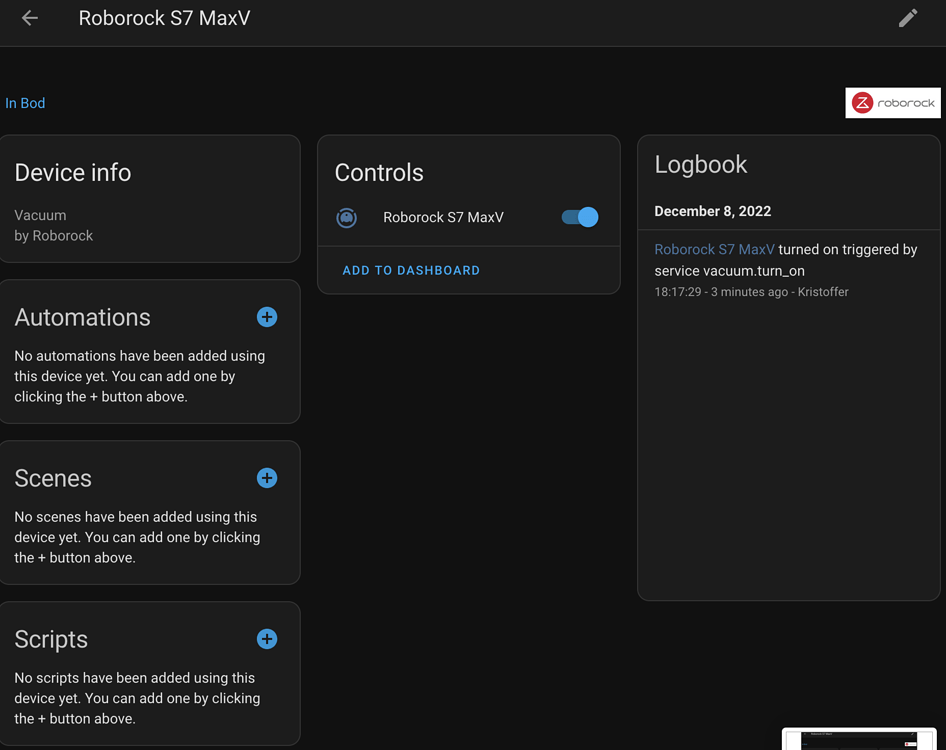This screenshot has width=946, height=750.
Task: Open the In Bod area link
Action: coord(25,103)
